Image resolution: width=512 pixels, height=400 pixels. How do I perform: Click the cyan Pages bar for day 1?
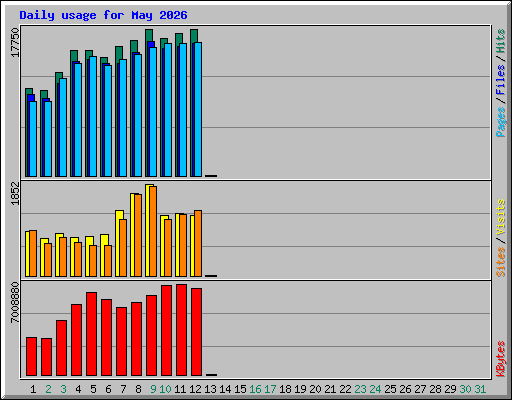pos(33,139)
